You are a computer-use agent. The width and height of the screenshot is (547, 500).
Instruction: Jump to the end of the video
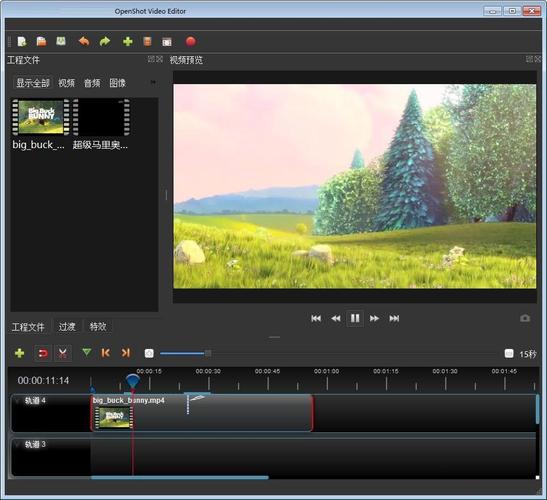[394, 318]
